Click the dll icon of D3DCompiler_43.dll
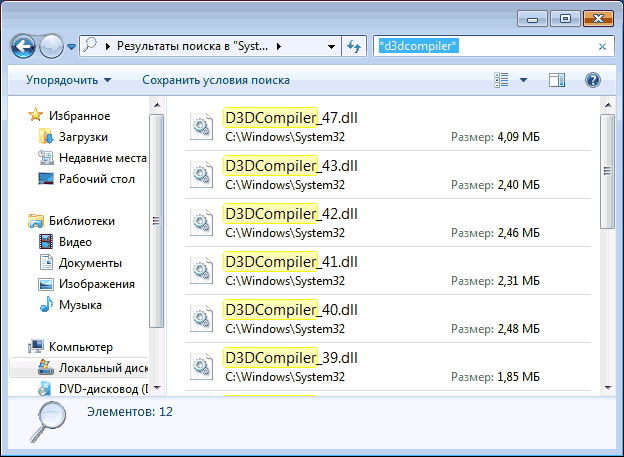Screen dimensions: 624x457 tap(201, 174)
